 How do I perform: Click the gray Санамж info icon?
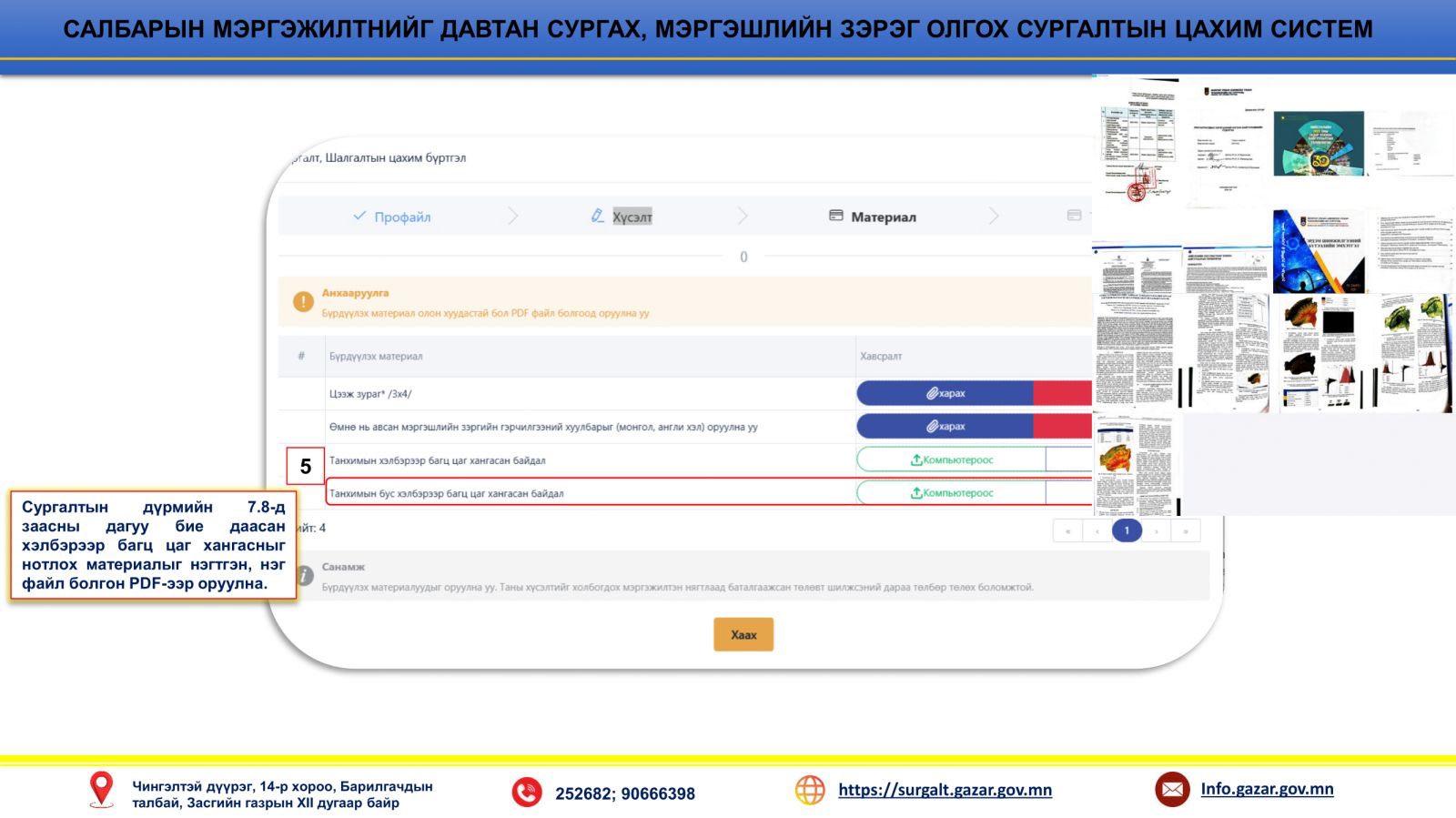coord(304,576)
